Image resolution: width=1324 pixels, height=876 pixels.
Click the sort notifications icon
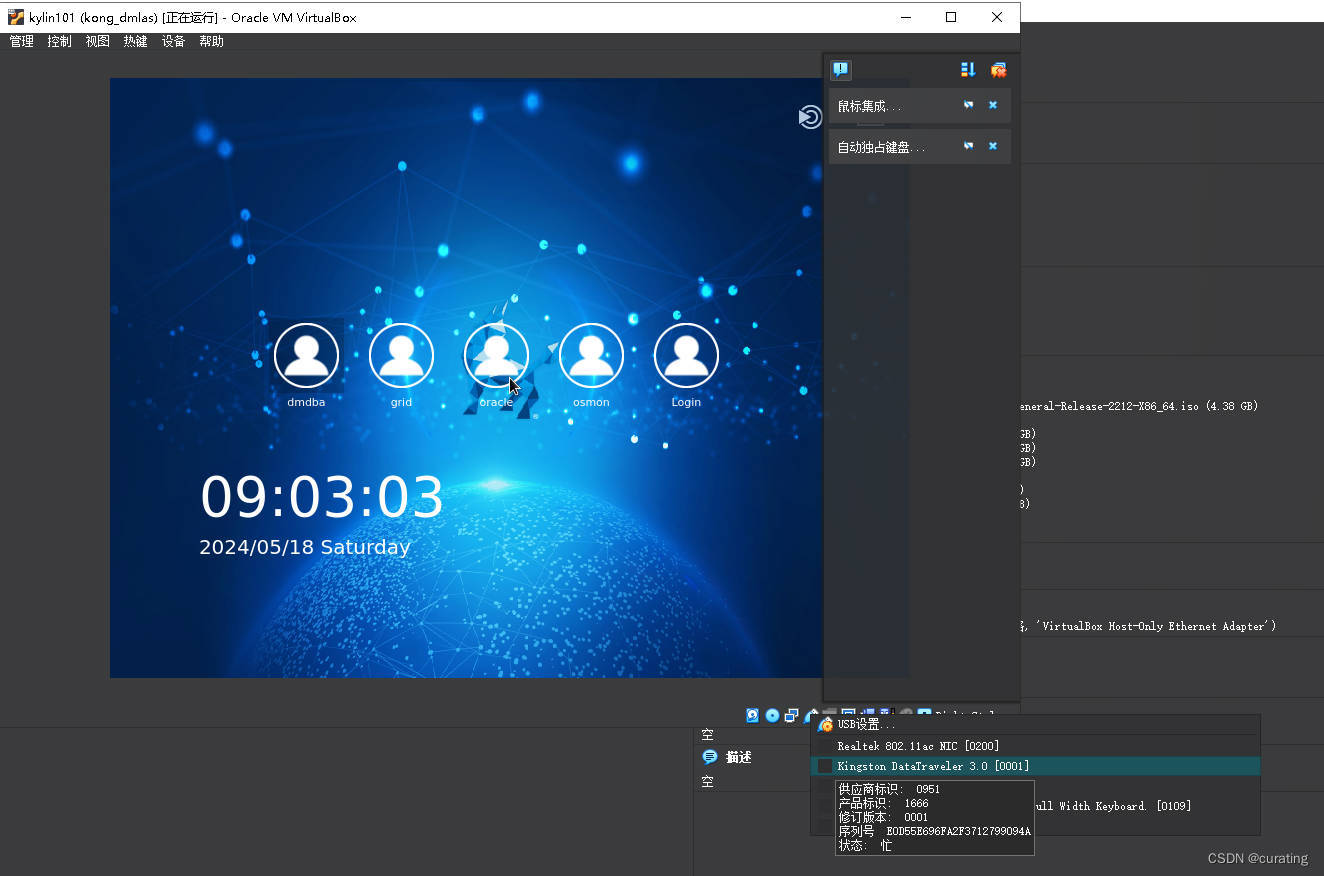[968, 70]
